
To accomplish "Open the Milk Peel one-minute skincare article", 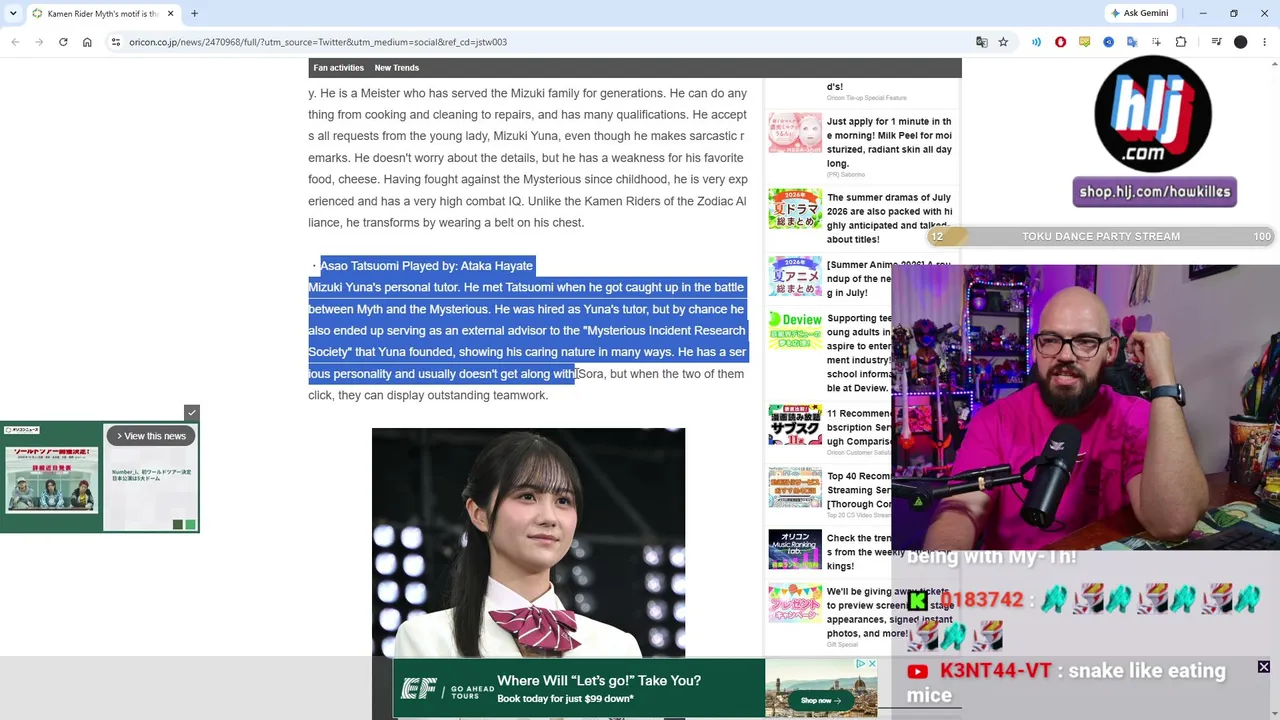I will [x=889, y=143].
